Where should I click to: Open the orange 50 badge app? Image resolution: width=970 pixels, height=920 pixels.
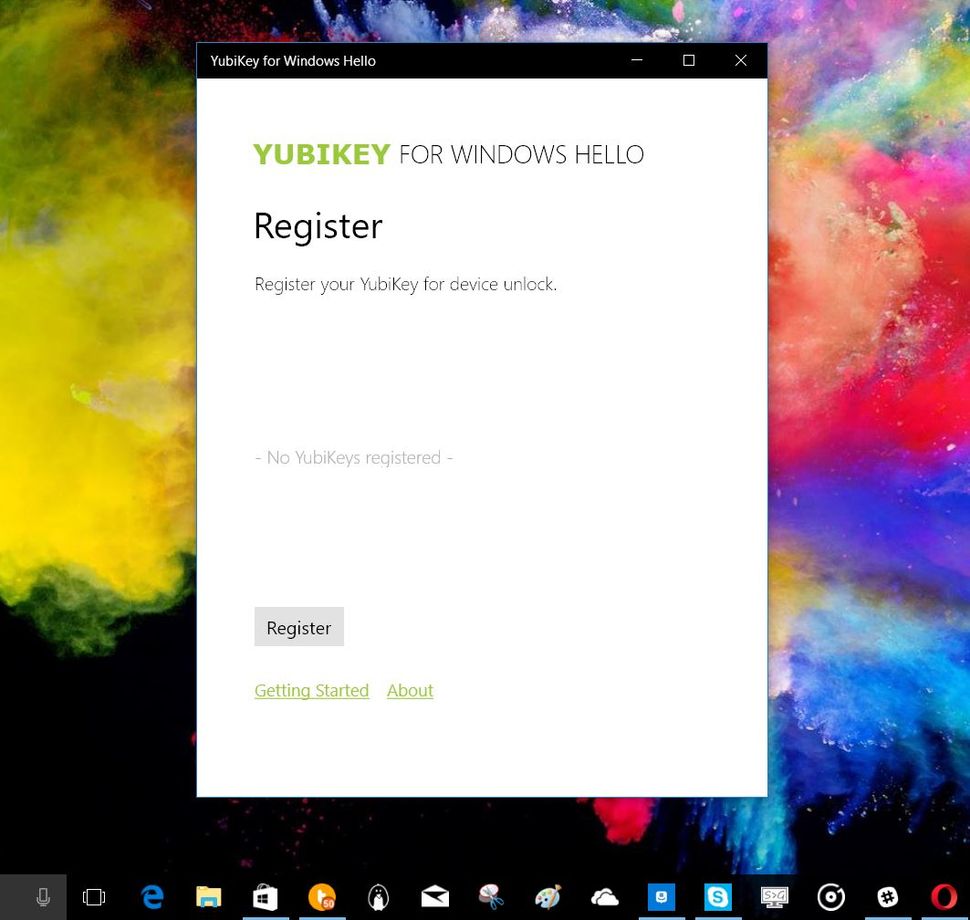point(322,897)
